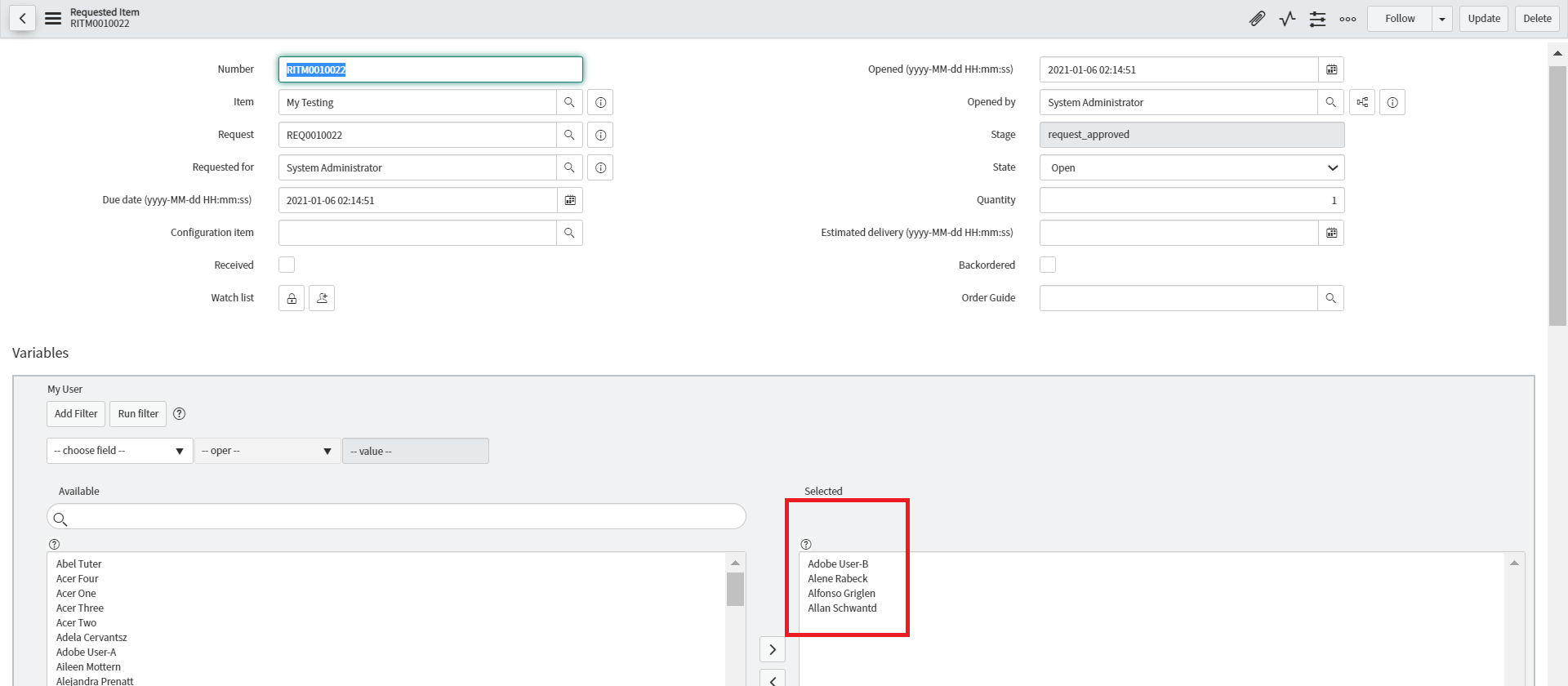Open the oper operator dropdown
This screenshot has width=1568, height=686.
point(267,451)
